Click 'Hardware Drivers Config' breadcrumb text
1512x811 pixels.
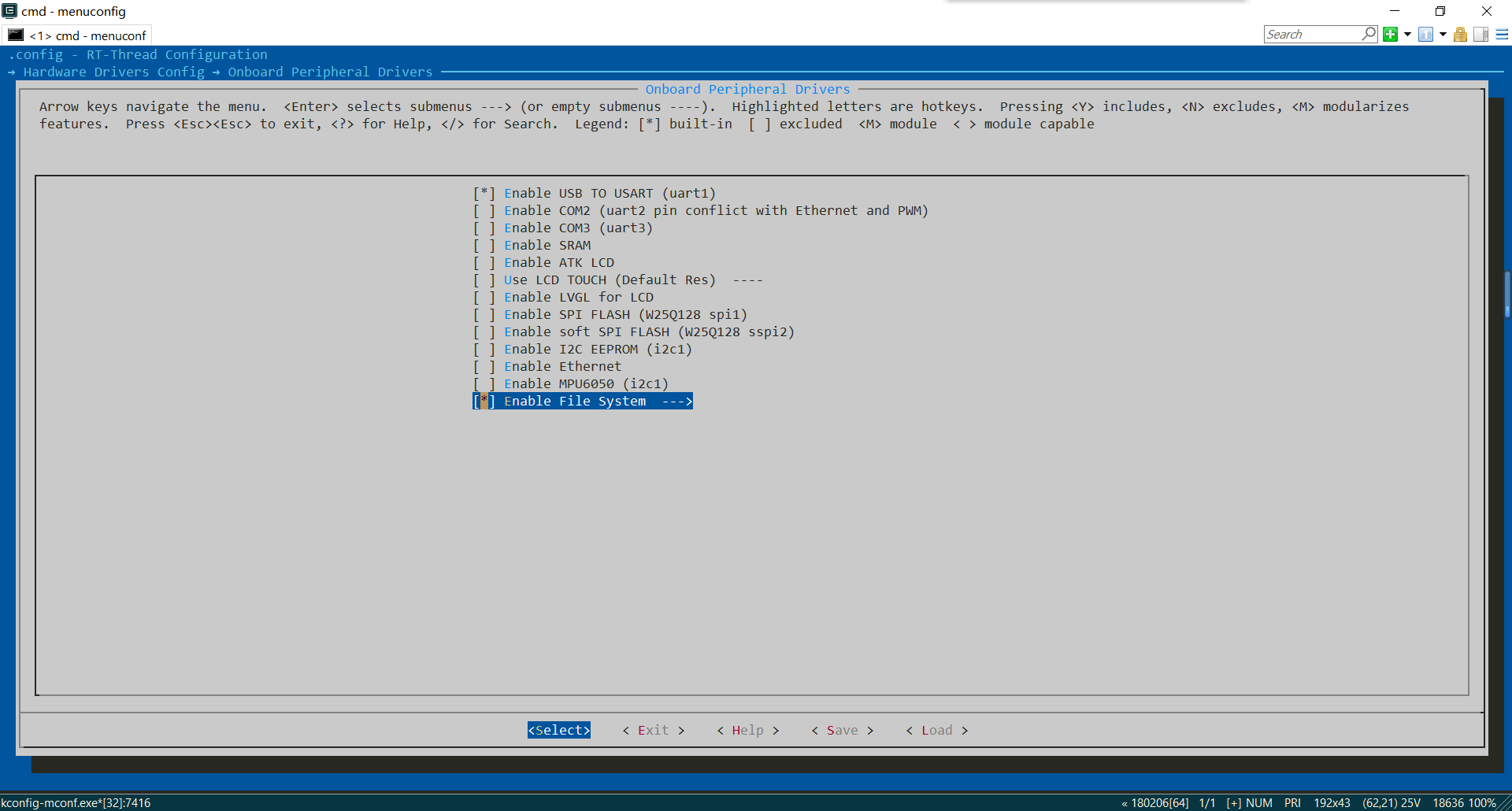point(114,72)
